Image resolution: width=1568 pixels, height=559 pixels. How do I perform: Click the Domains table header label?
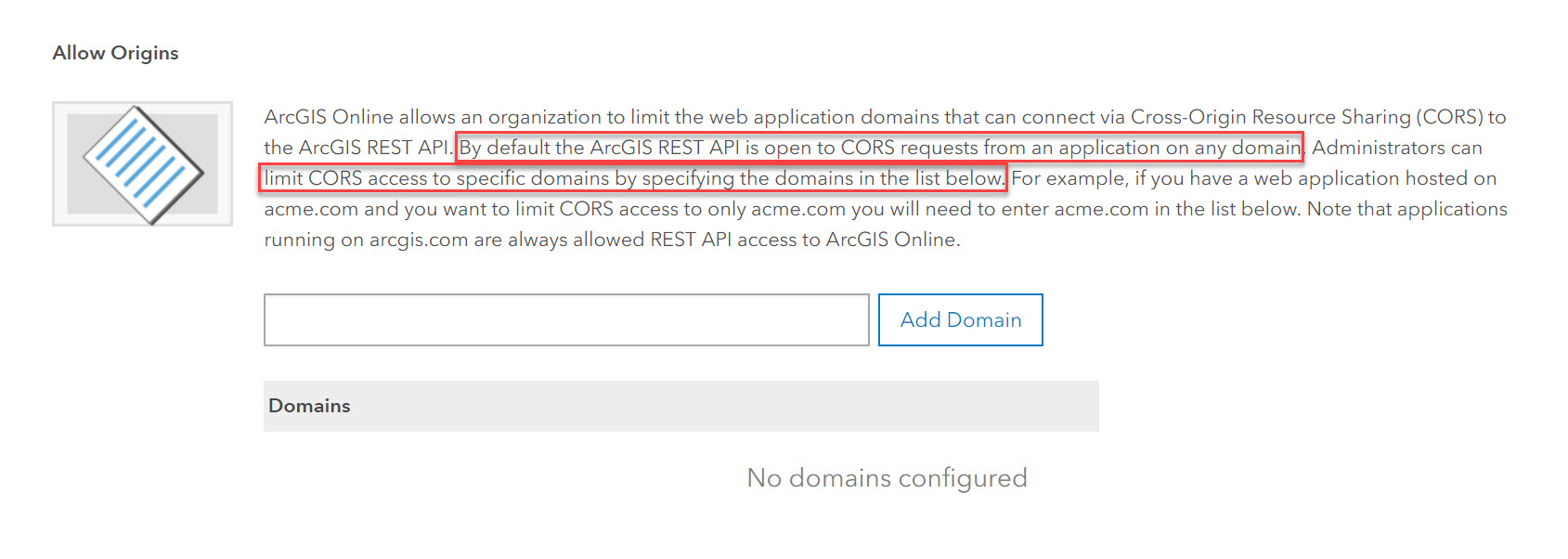309,406
